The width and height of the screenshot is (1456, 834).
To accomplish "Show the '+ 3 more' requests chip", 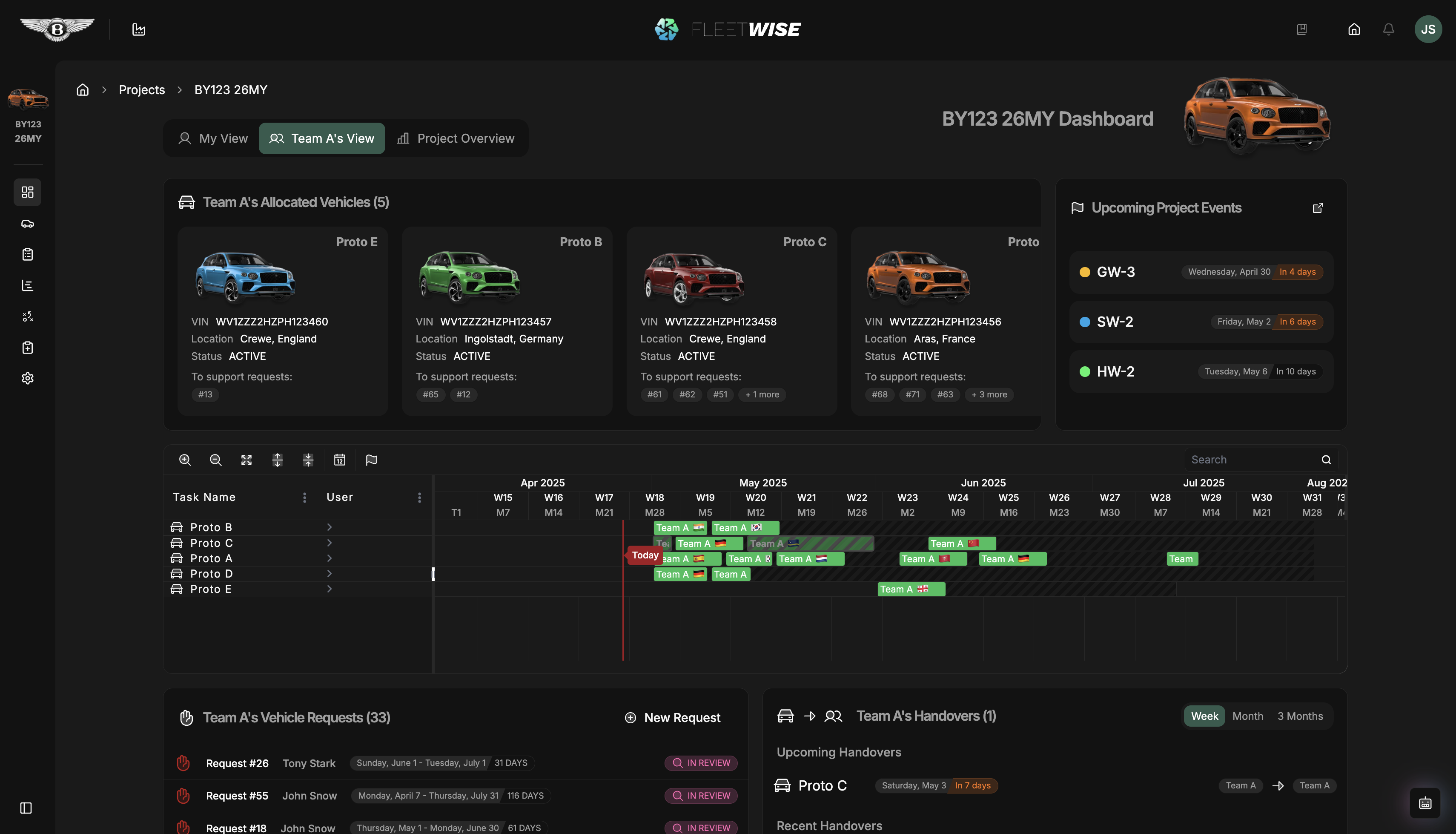I will coord(989,395).
